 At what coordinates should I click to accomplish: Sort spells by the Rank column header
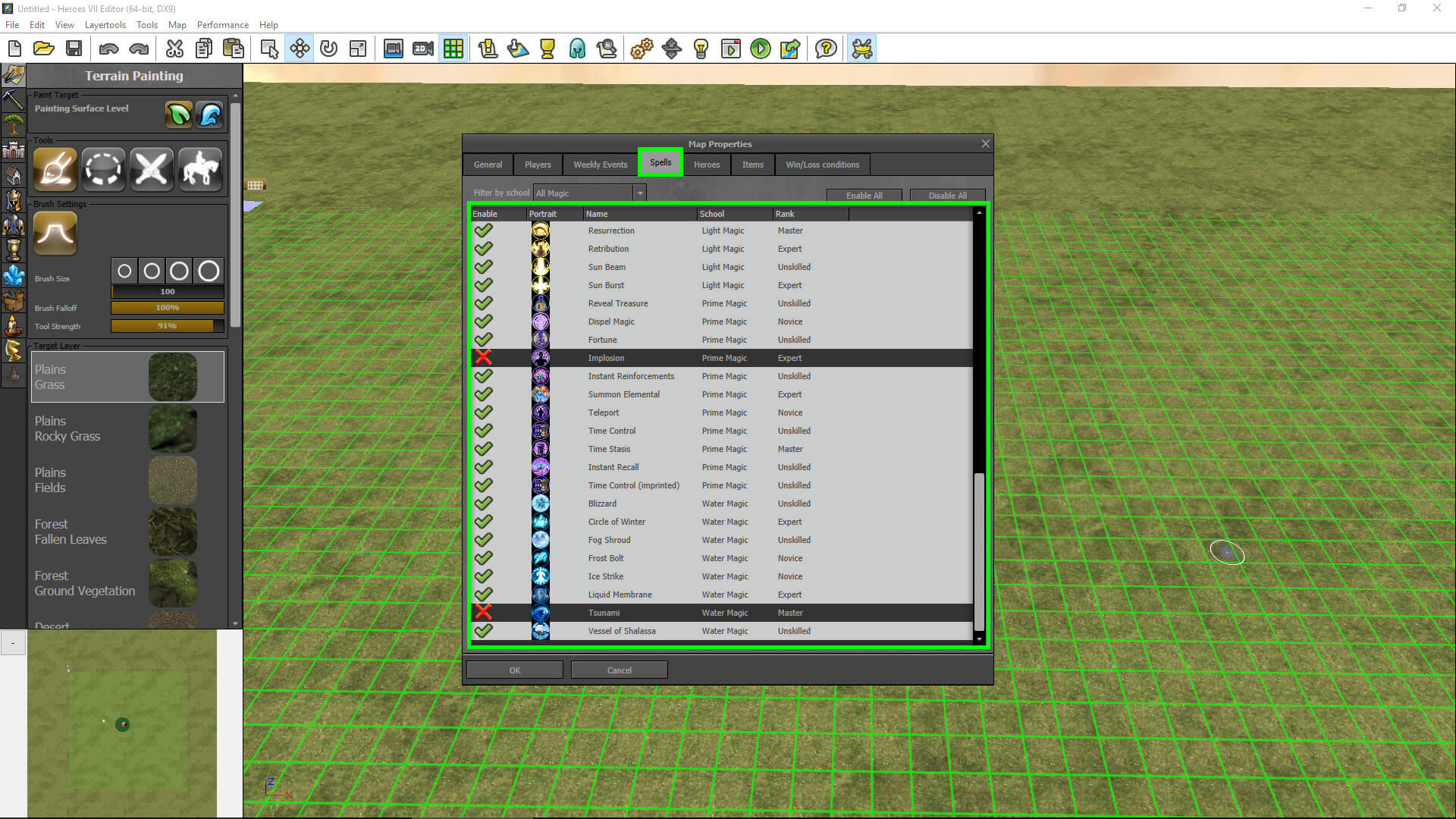tap(811, 214)
